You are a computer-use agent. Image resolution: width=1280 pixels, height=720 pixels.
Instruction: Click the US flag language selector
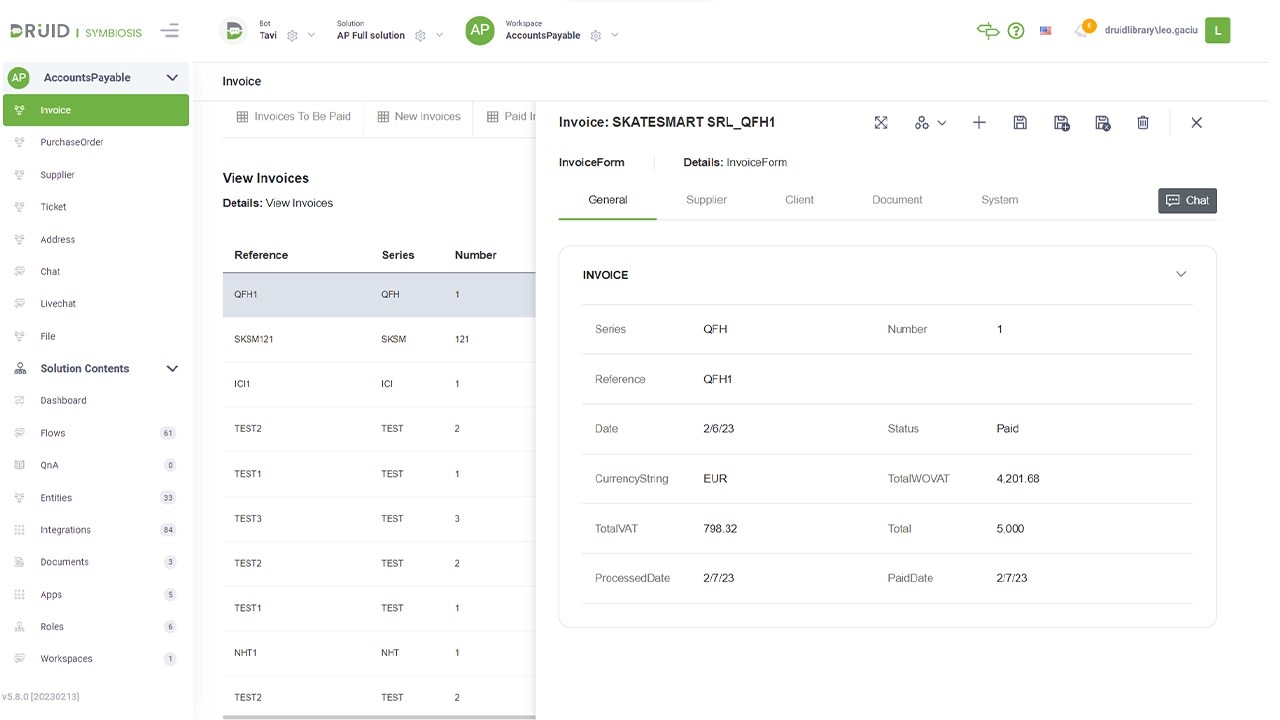[x=1046, y=31]
